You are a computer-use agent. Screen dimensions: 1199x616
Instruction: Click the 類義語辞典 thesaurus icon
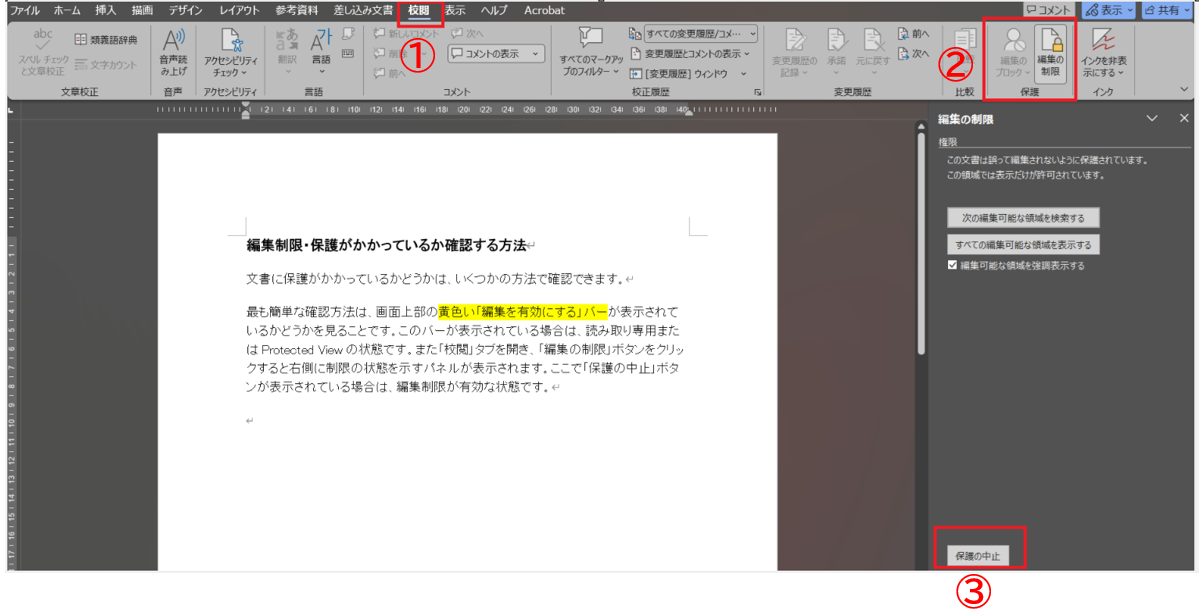pyautogui.click(x=81, y=40)
